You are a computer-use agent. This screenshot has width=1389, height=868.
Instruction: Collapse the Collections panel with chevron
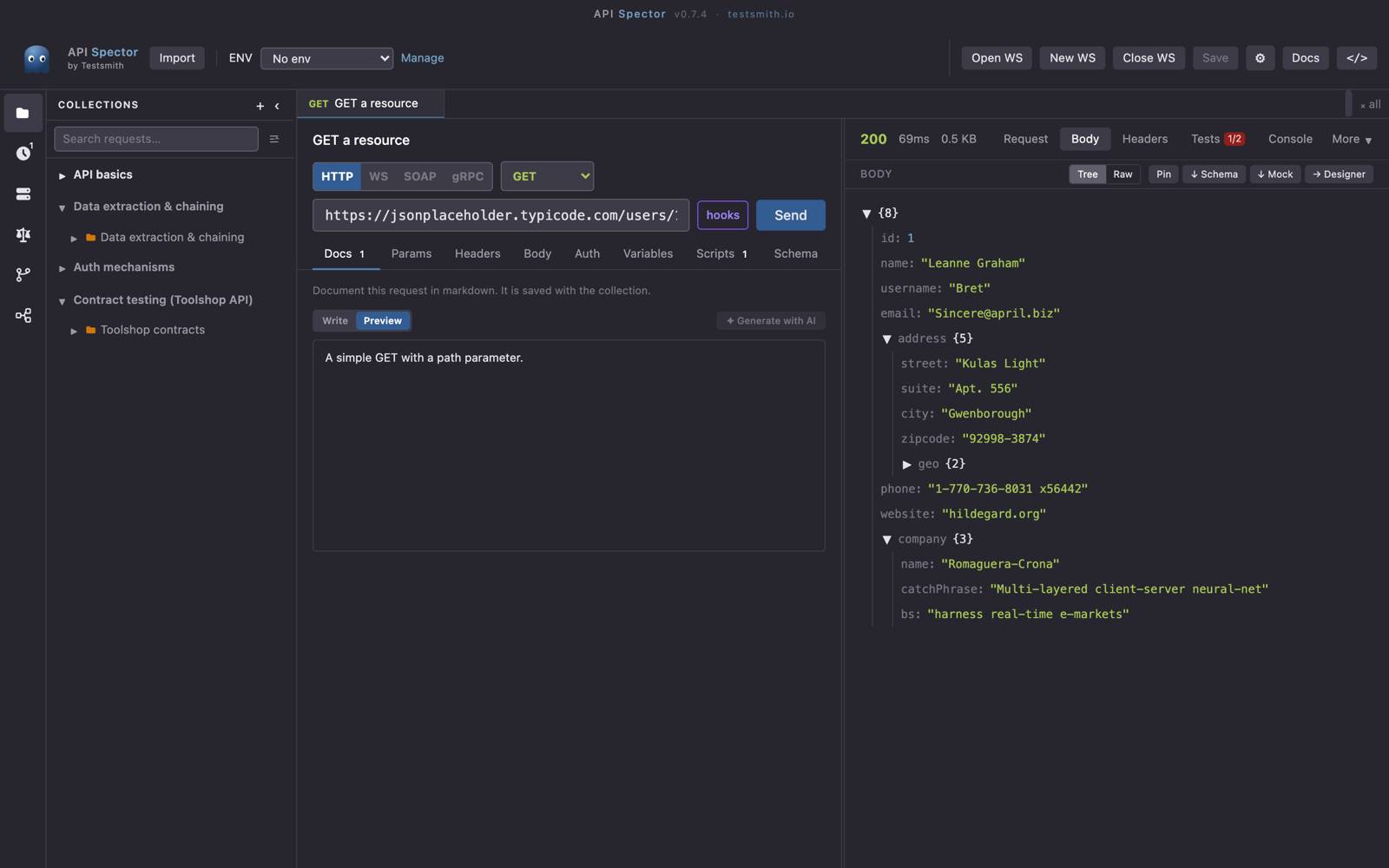277,106
